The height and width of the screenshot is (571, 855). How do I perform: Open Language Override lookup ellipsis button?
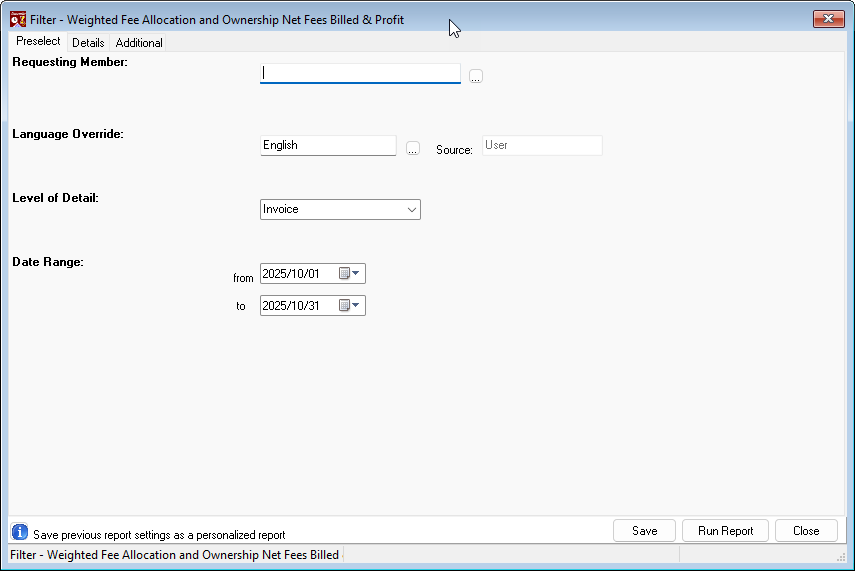click(x=413, y=148)
